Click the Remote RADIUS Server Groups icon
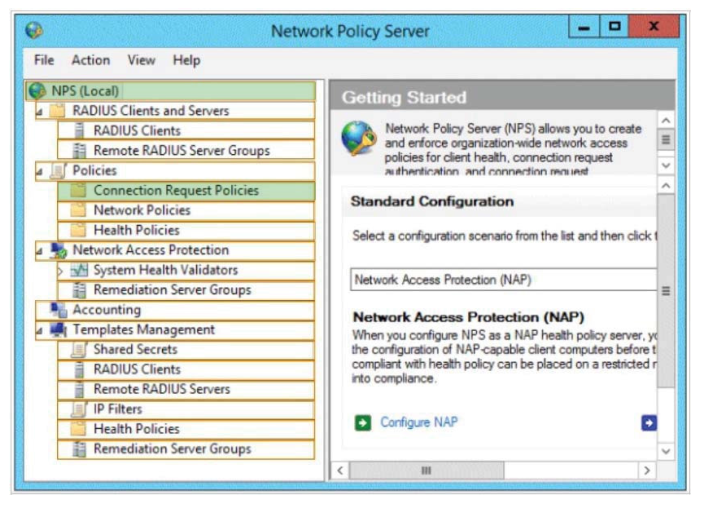This screenshot has height=509, width=703. tap(79, 151)
